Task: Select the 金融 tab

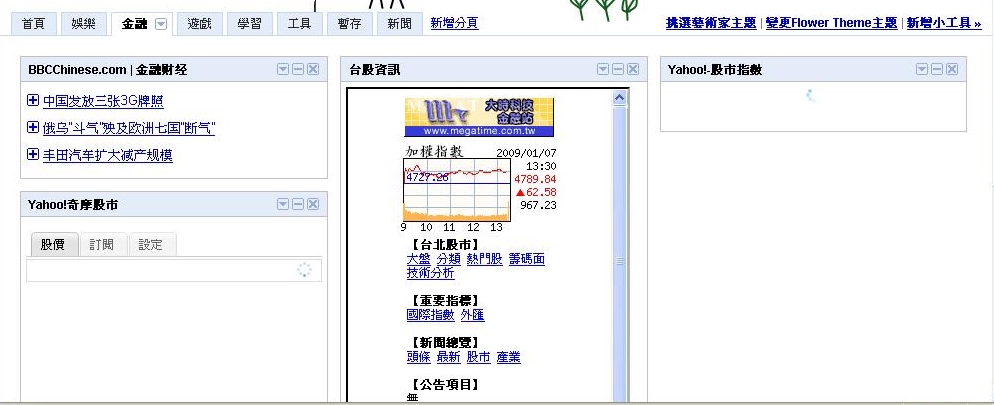Action: click(134, 24)
